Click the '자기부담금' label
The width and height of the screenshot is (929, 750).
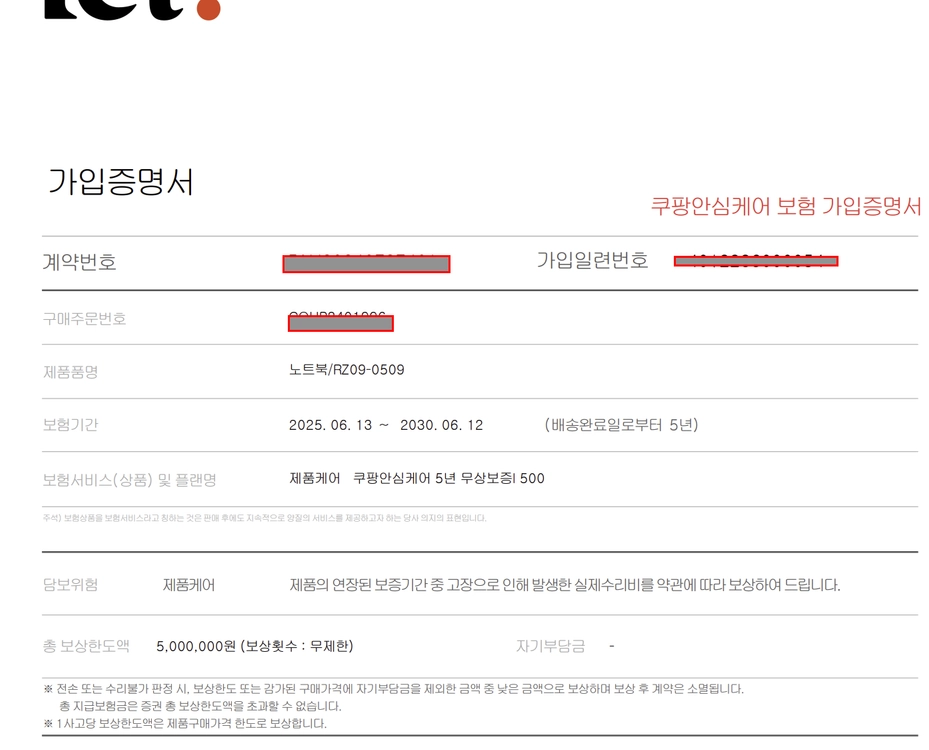pyautogui.click(x=550, y=646)
